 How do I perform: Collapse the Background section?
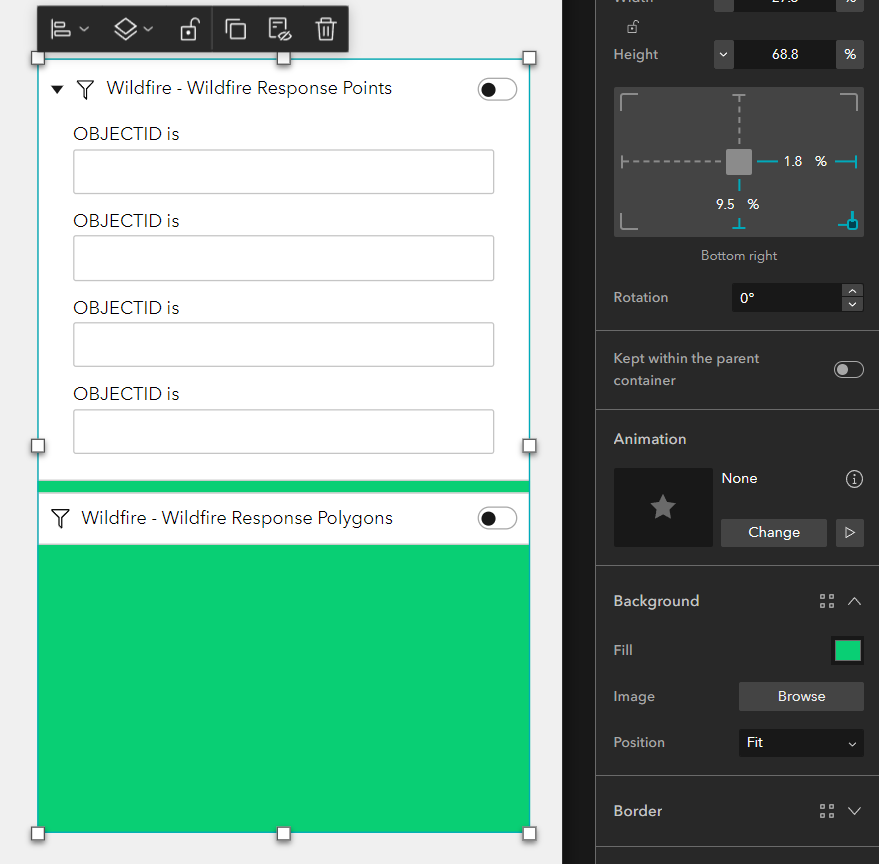point(854,601)
